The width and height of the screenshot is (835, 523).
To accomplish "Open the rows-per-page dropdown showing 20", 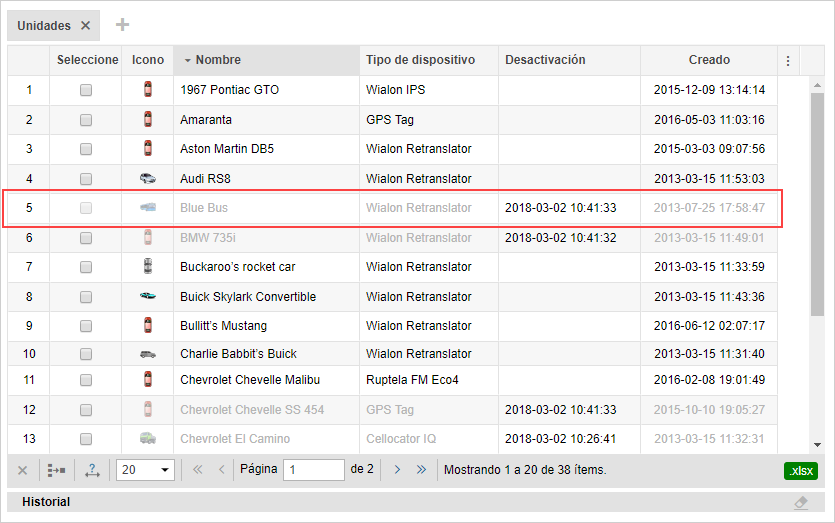I will [x=146, y=469].
